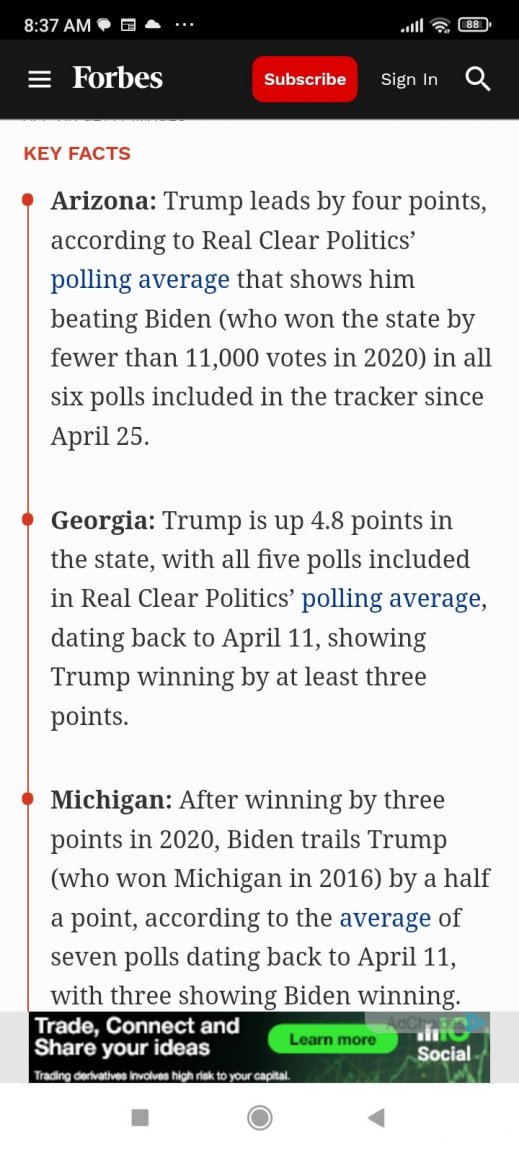This screenshot has width=519, height=1152.
Task: Click the Subscribe button
Action: [305, 79]
